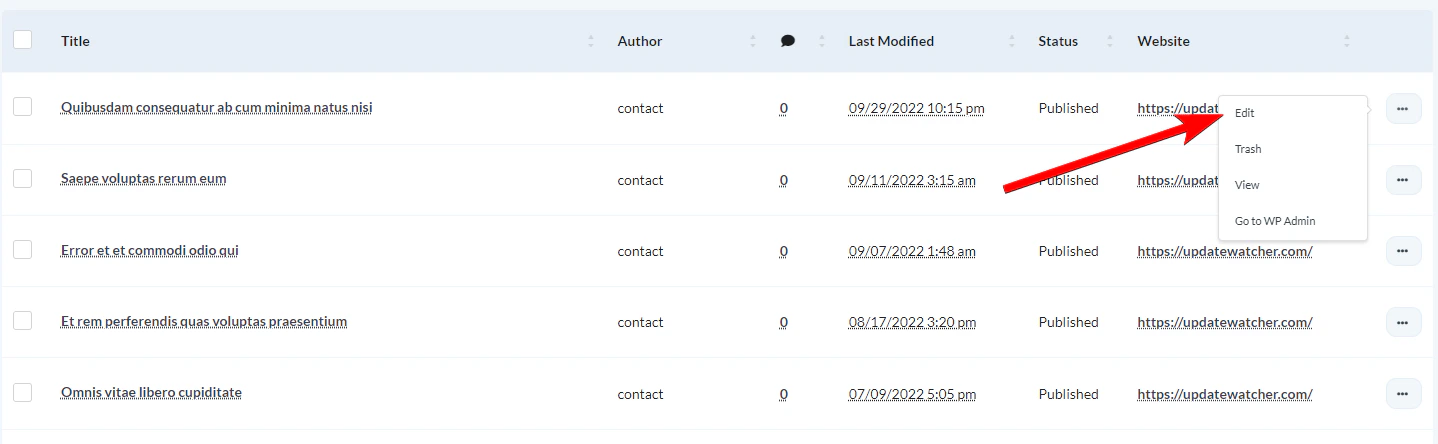Sort using Author column arrows
Image resolution: width=1438 pixels, height=444 pixels.
(752, 41)
